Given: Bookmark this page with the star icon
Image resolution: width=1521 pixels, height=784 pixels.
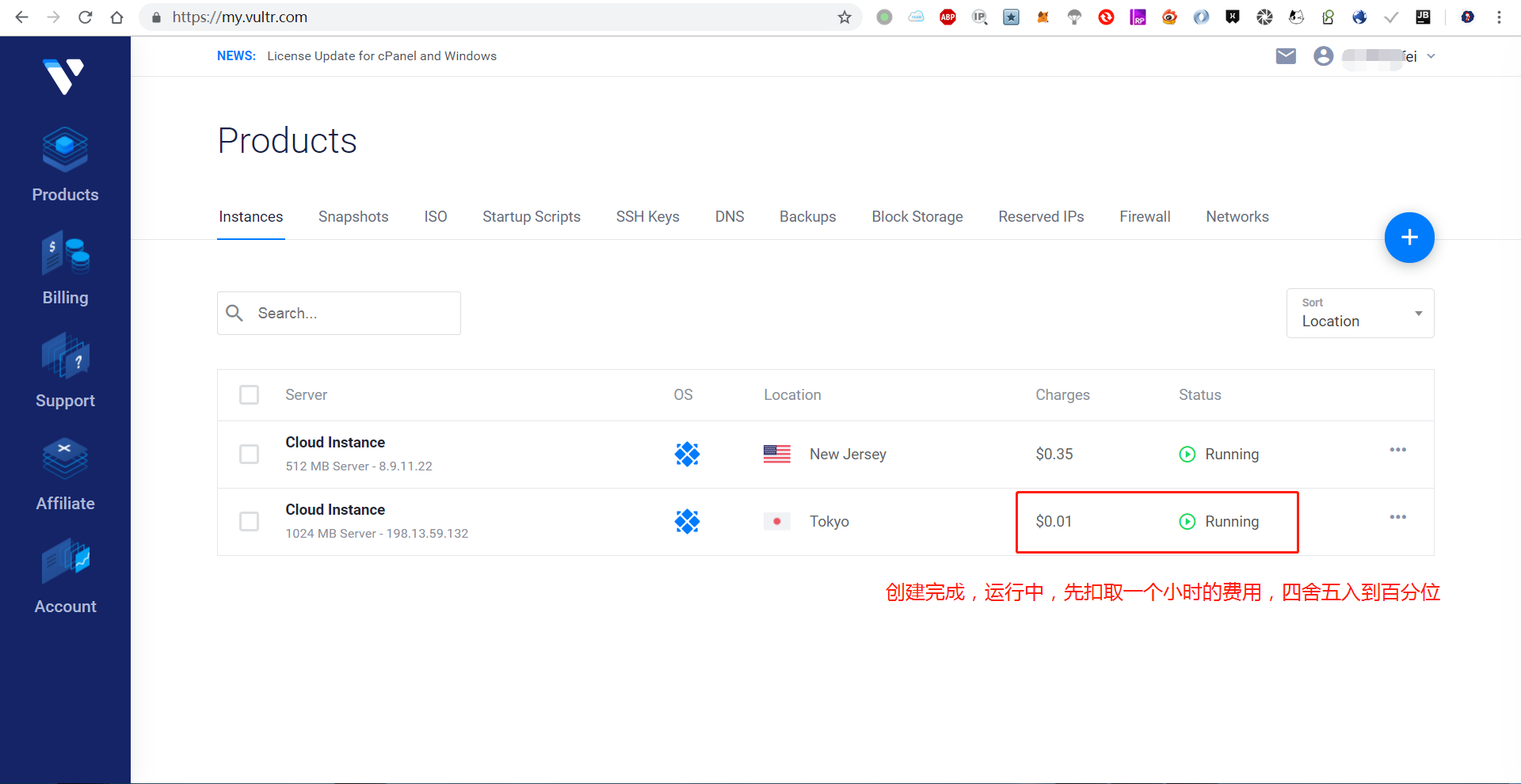Looking at the screenshot, I should click(x=844, y=17).
